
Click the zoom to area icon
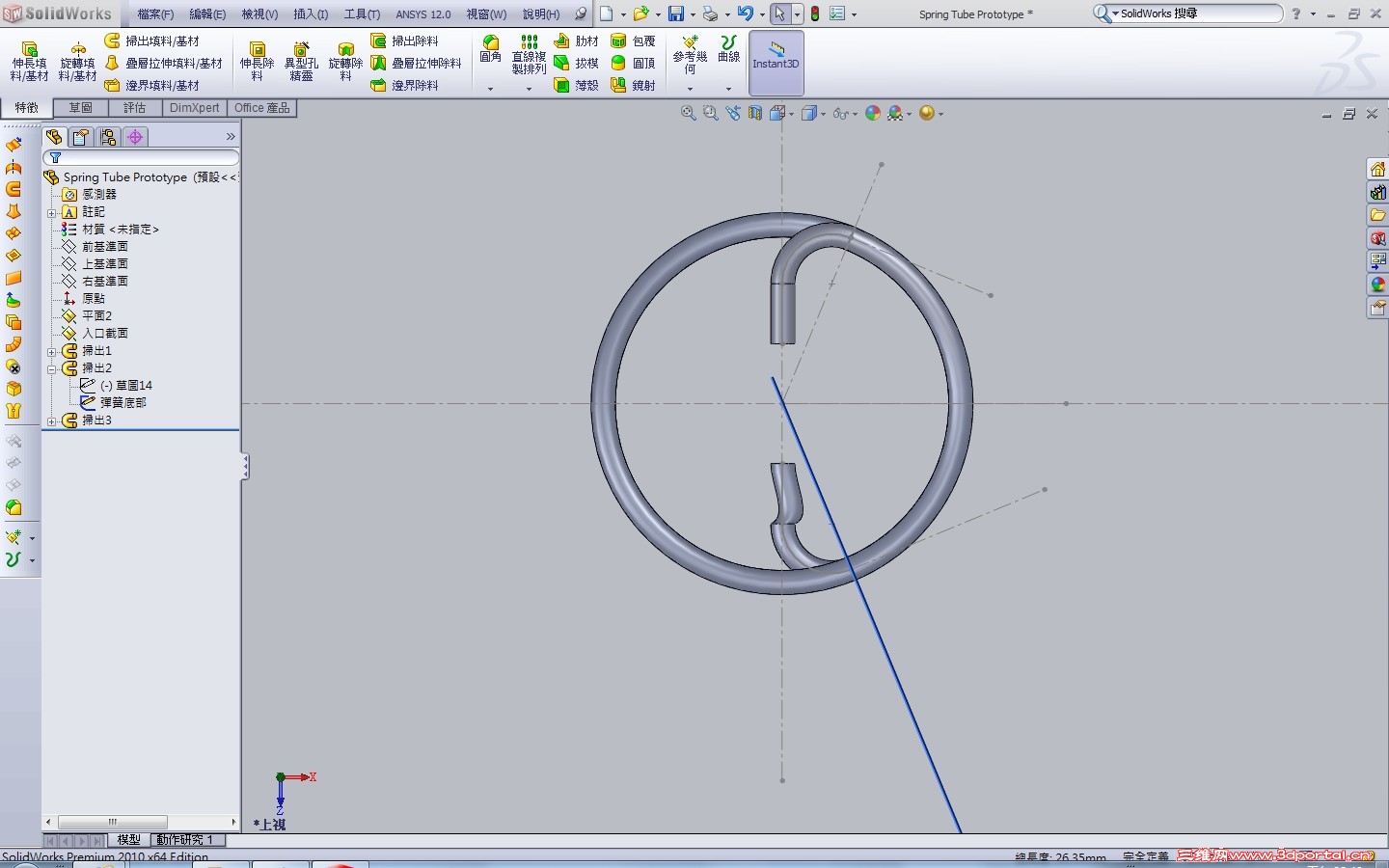(710, 113)
